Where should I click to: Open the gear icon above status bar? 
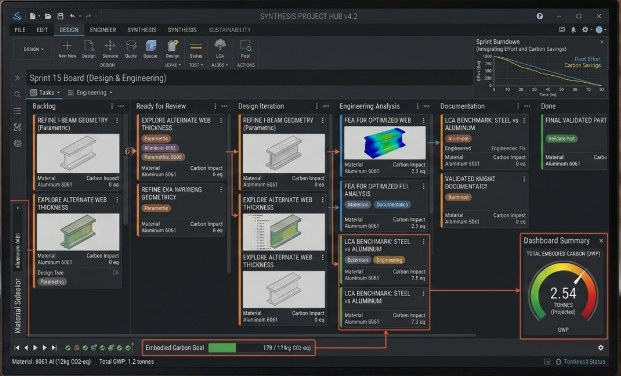pyautogui.click(x=601, y=347)
